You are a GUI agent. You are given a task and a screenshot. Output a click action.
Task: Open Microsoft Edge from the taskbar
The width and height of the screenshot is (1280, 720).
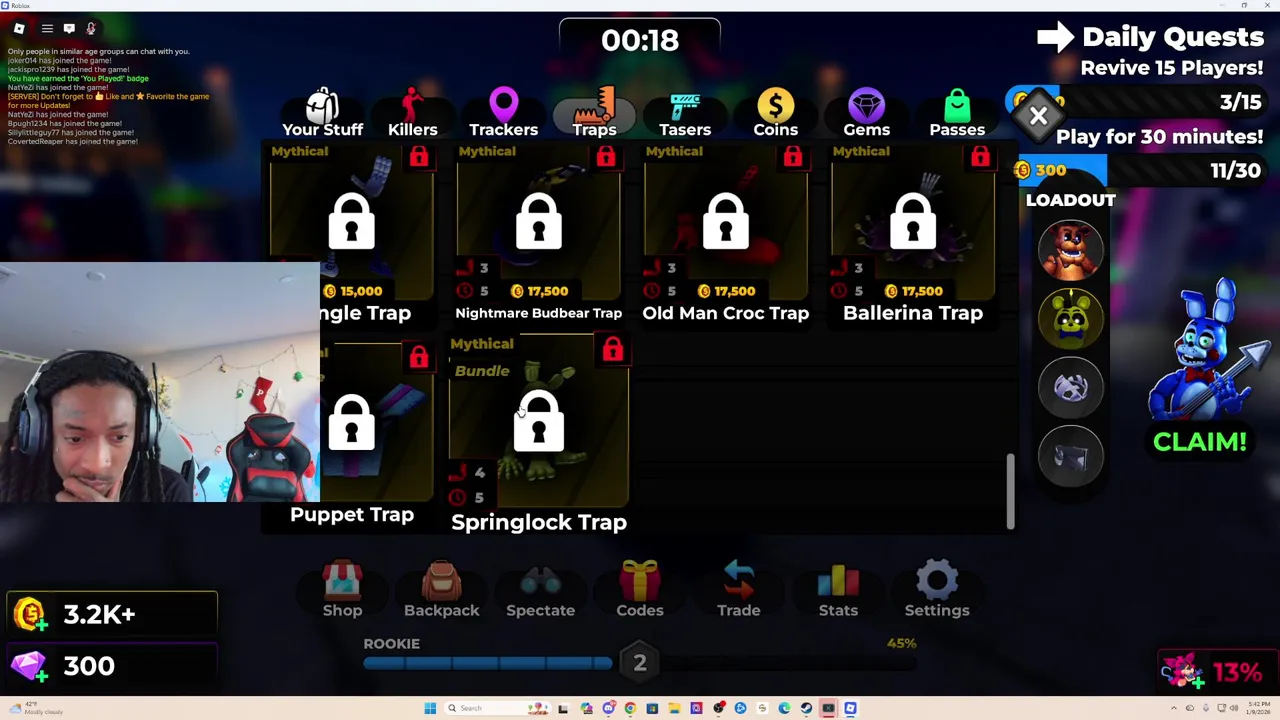(784, 708)
